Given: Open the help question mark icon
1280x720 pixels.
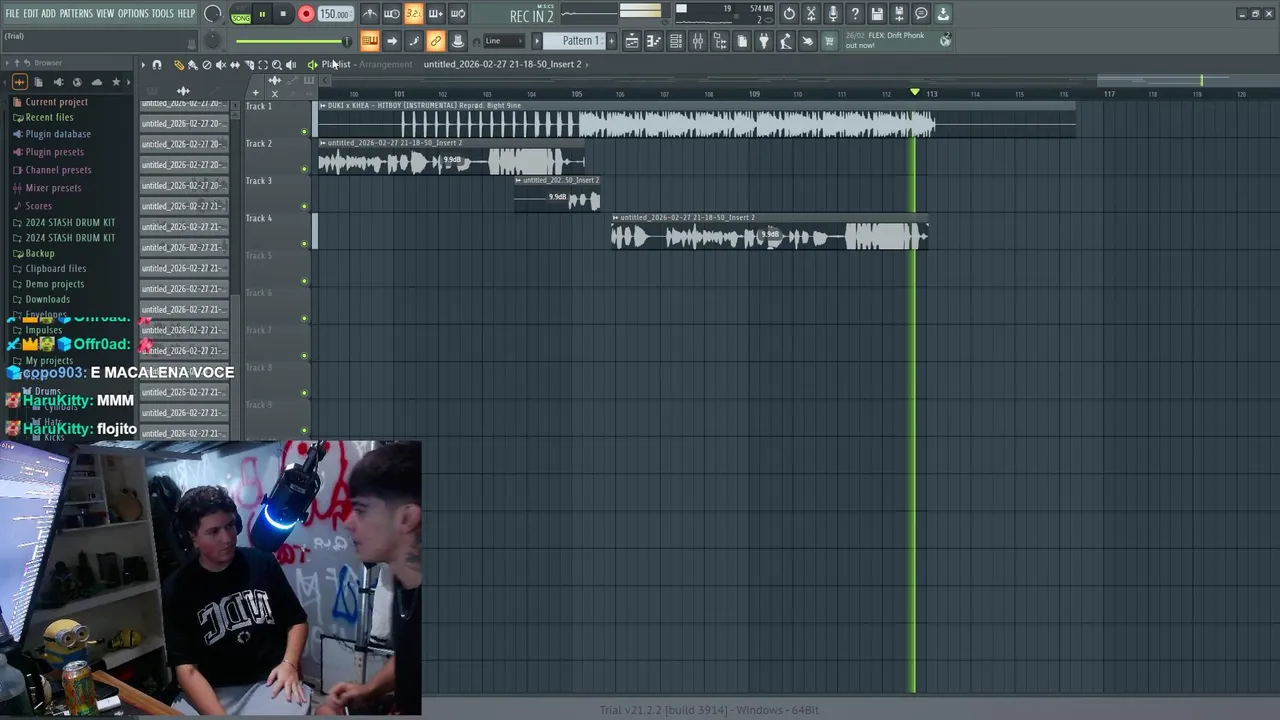Looking at the screenshot, I should (855, 14).
